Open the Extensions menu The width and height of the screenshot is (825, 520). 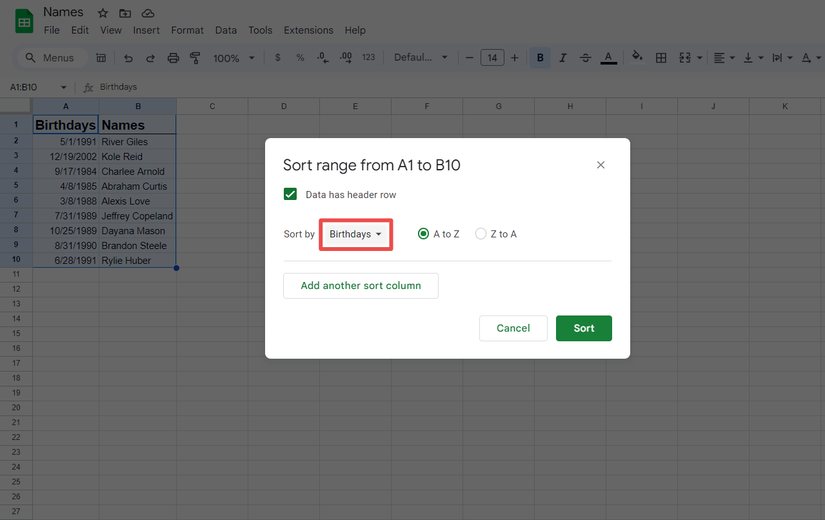point(309,30)
